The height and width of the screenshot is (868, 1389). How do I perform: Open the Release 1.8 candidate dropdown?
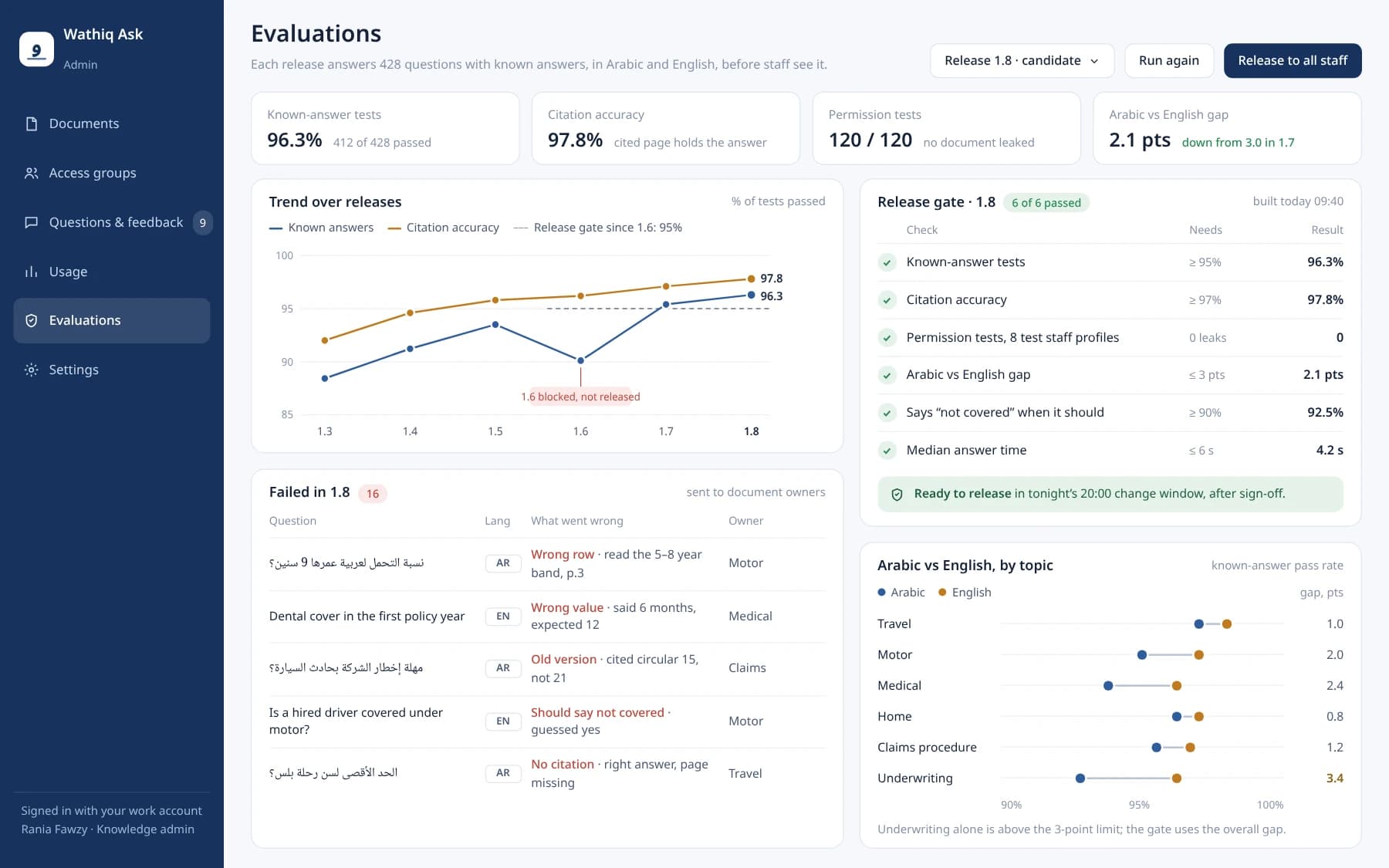pos(1022,60)
